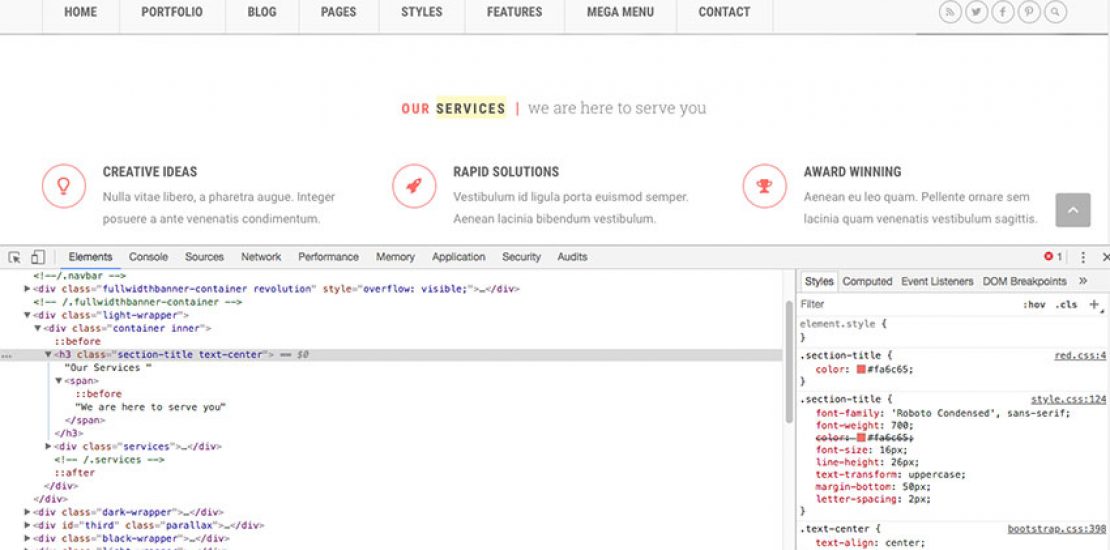The image size is (1110, 550).
Task: Switch to the Console tab
Action: pos(148,257)
